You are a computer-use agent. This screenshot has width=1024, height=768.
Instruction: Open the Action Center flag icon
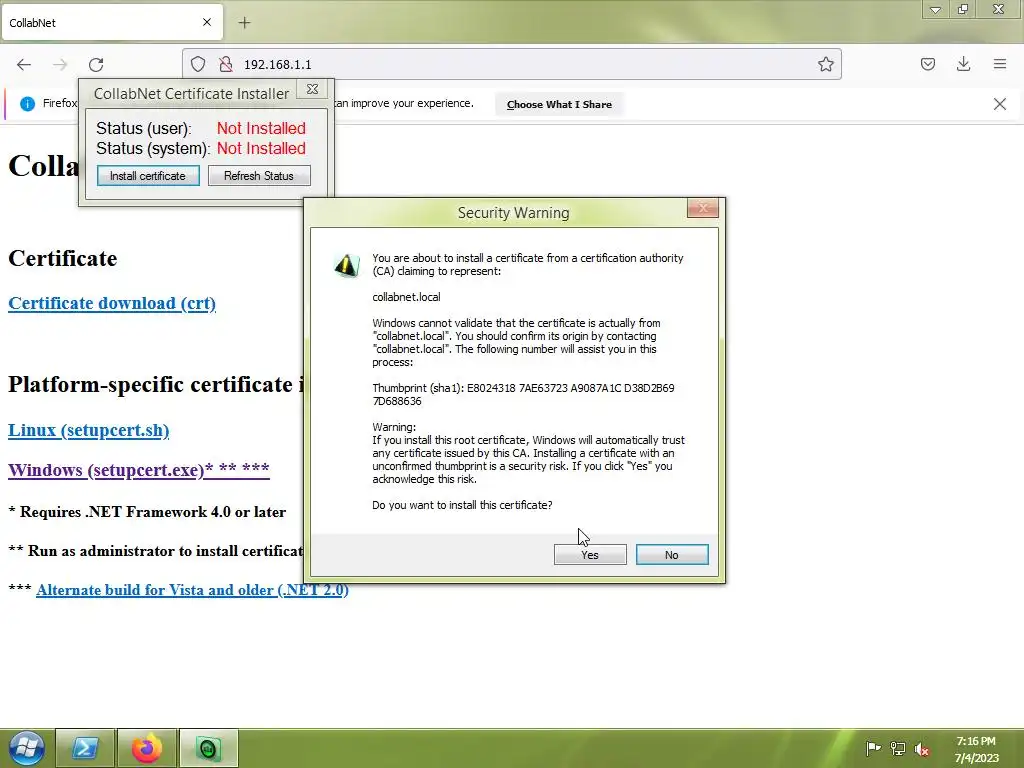tap(873, 748)
